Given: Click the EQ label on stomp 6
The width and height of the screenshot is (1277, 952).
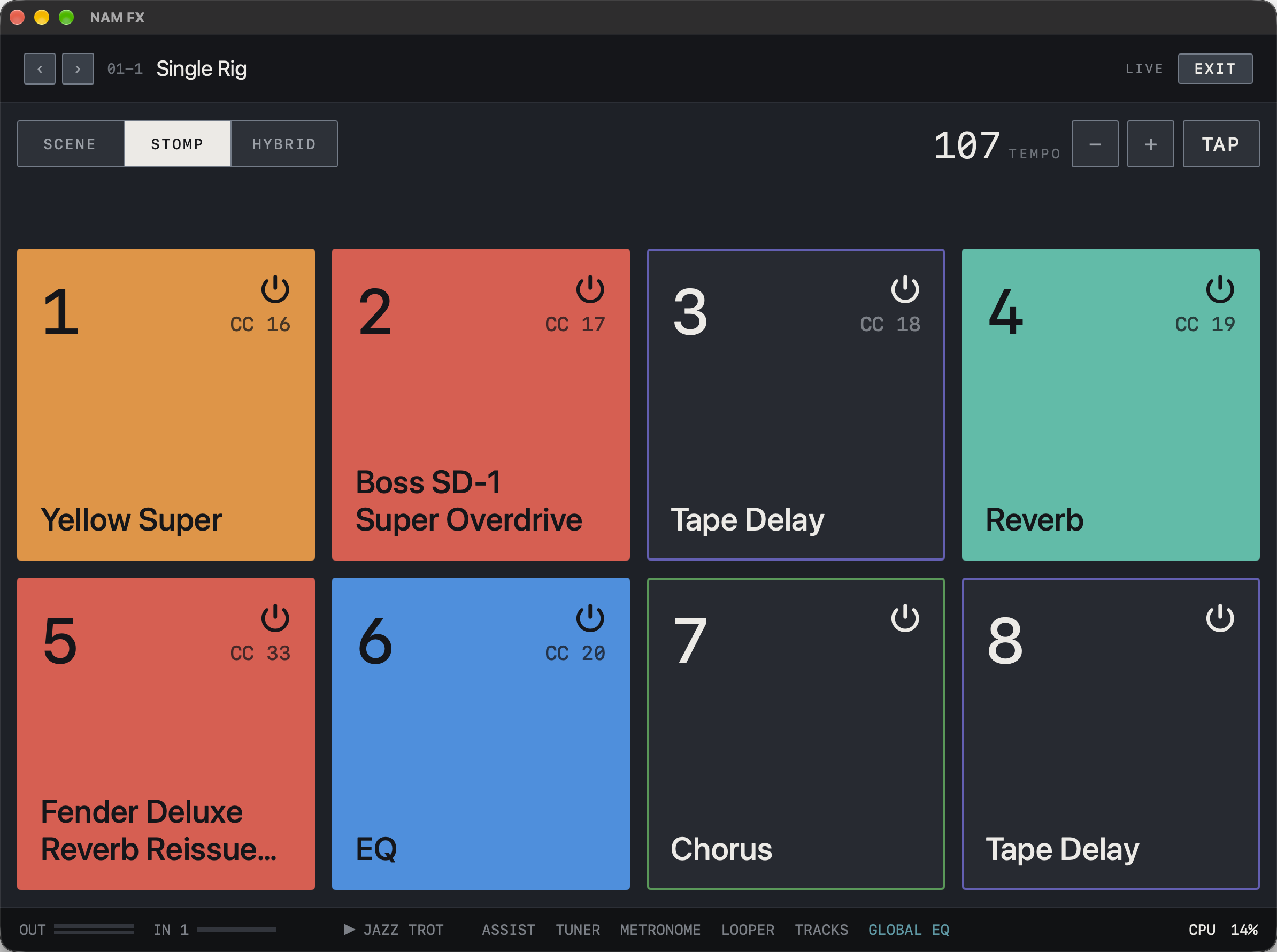Looking at the screenshot, I should tap(376, 849).
